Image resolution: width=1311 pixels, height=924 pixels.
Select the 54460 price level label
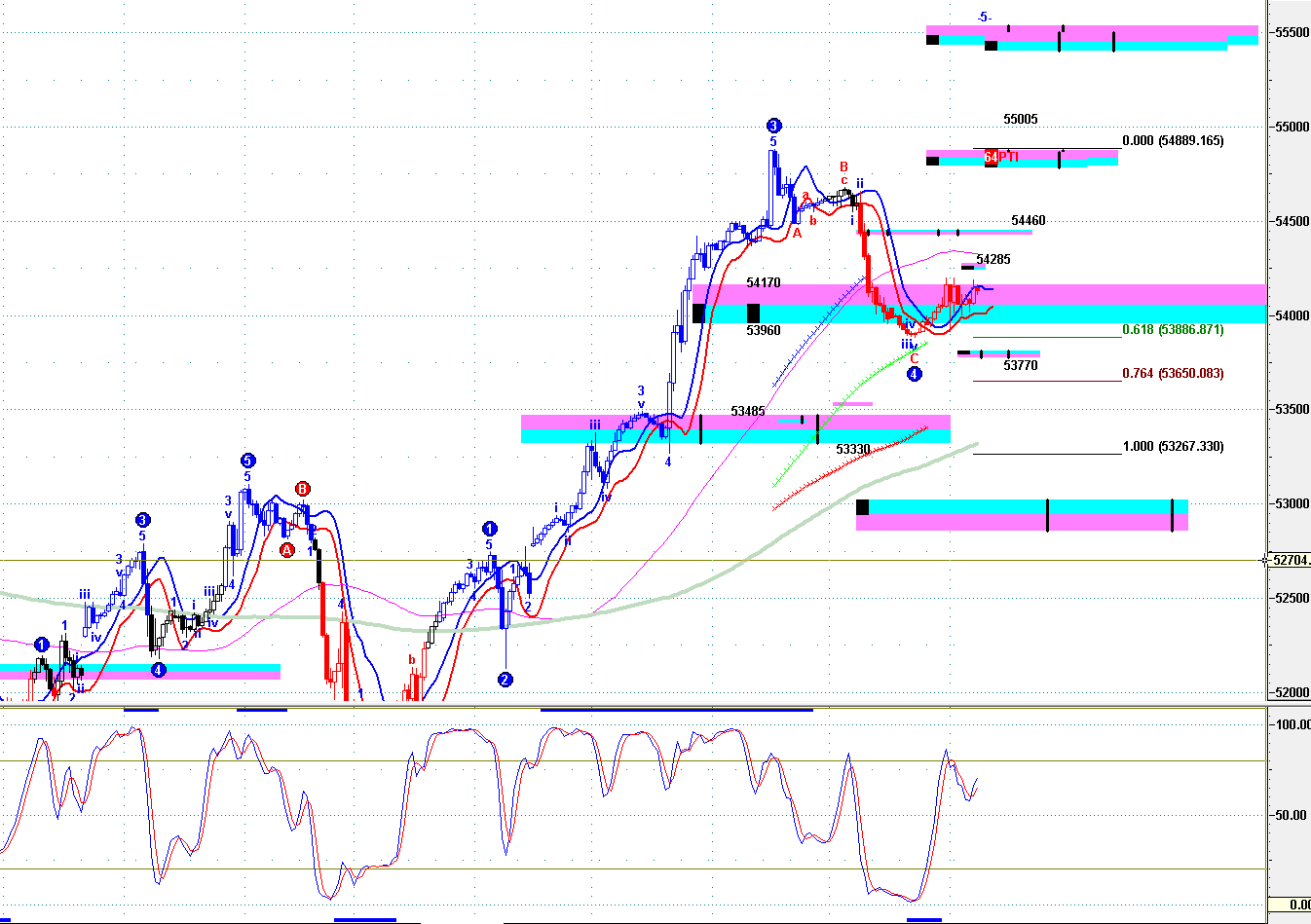click(x=1029, y=220)
